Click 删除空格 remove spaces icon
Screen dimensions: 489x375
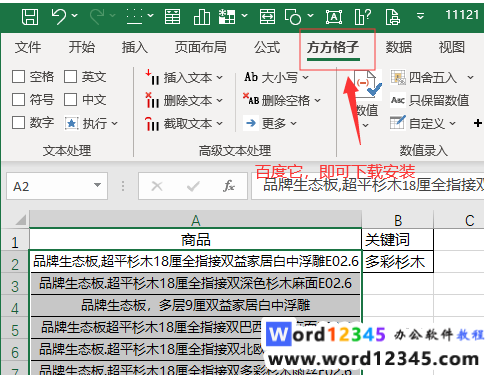point(251,99)
